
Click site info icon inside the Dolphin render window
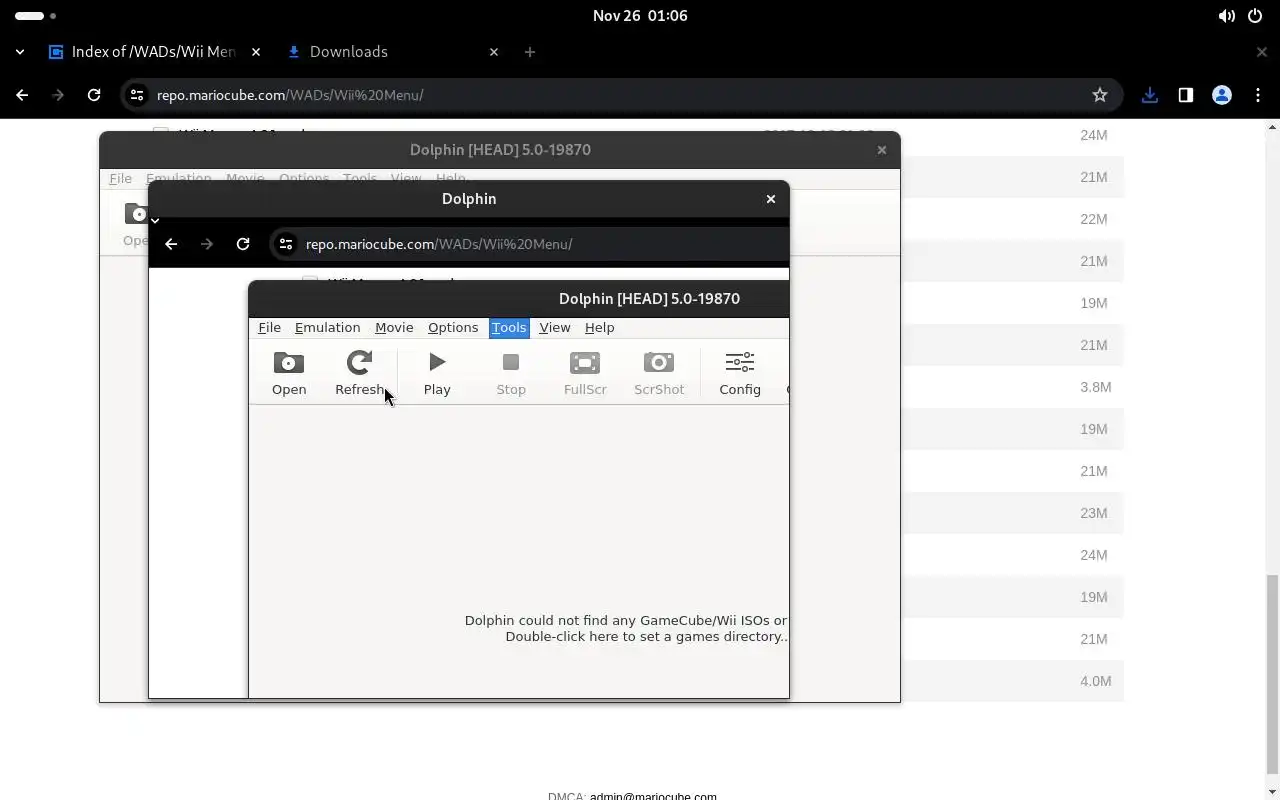286,244
